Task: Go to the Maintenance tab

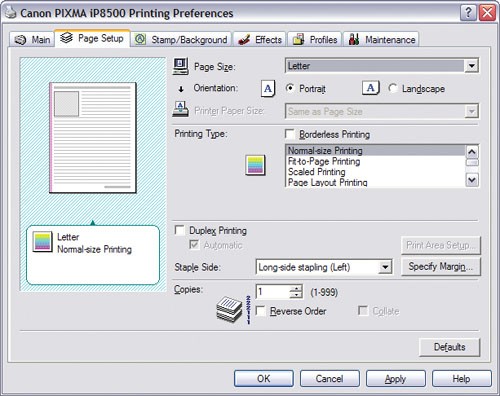Action: click(381, 40)
